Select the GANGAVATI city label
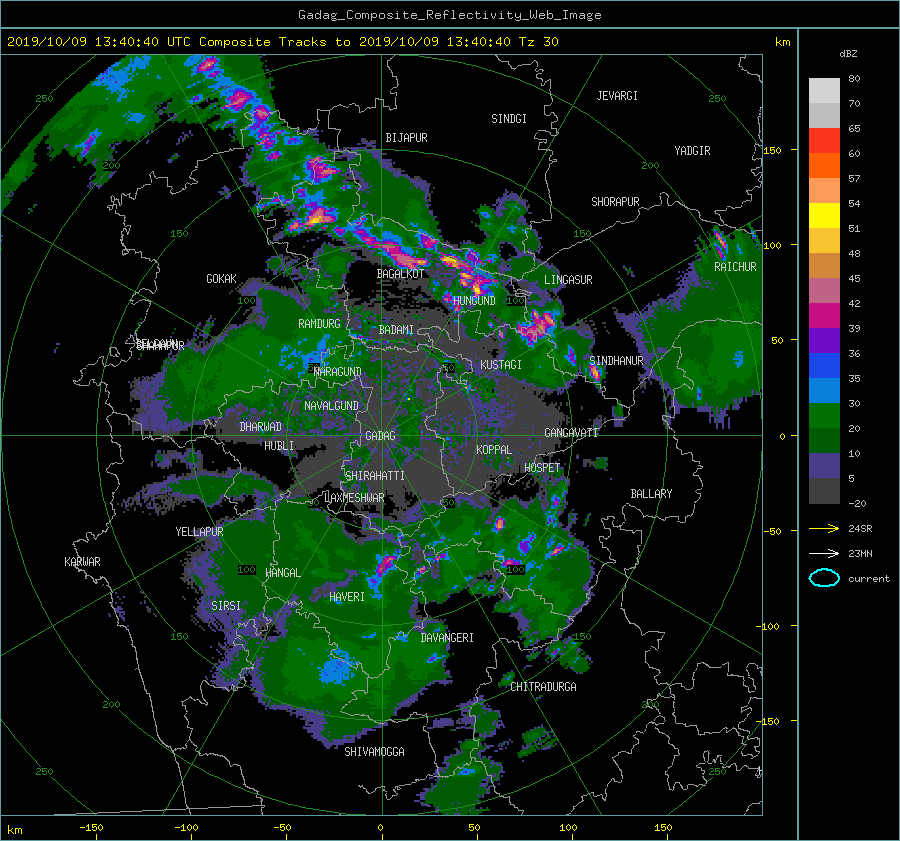This screenshot has height=841, width=900. tap(571, 432)
